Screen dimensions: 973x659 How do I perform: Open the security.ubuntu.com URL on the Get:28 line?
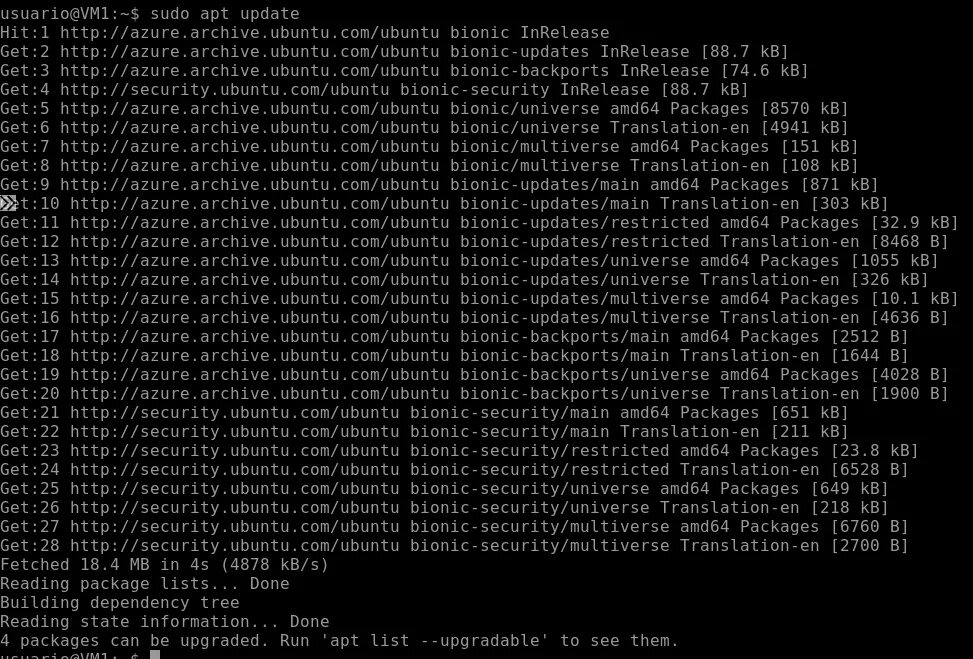235,545
